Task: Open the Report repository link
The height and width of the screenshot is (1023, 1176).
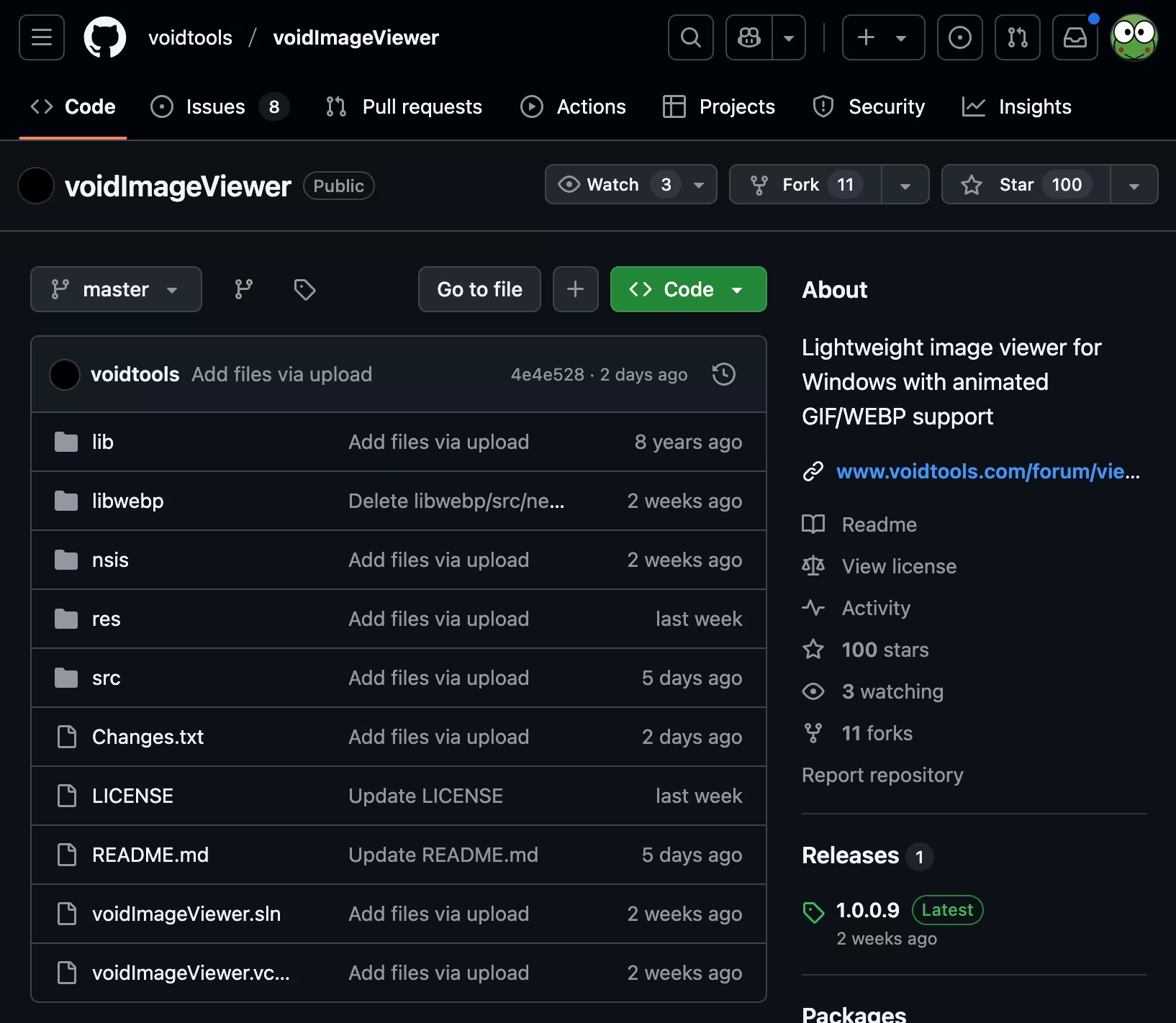Action: point(882,775)
